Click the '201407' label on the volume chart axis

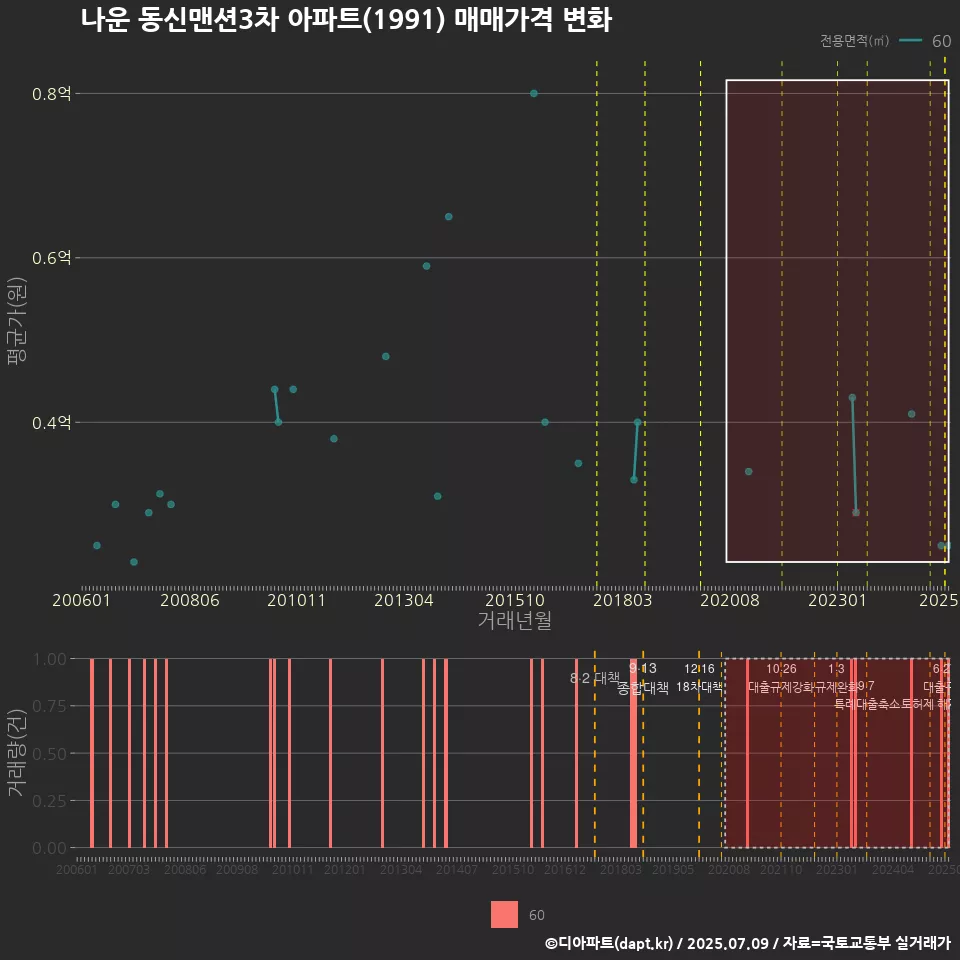pos(457,869)
